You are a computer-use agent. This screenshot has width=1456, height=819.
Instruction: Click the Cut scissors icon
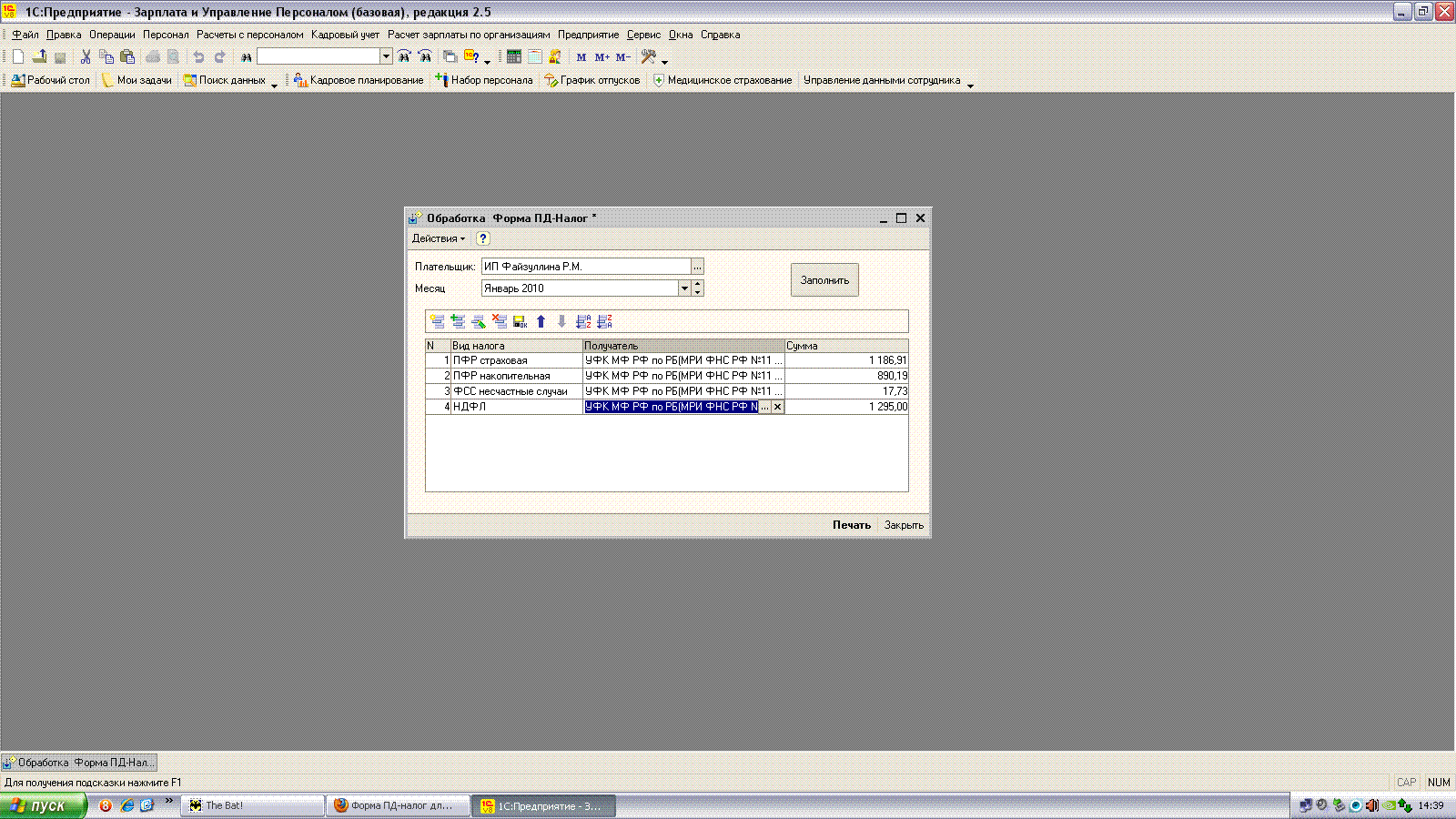[86, 56]
